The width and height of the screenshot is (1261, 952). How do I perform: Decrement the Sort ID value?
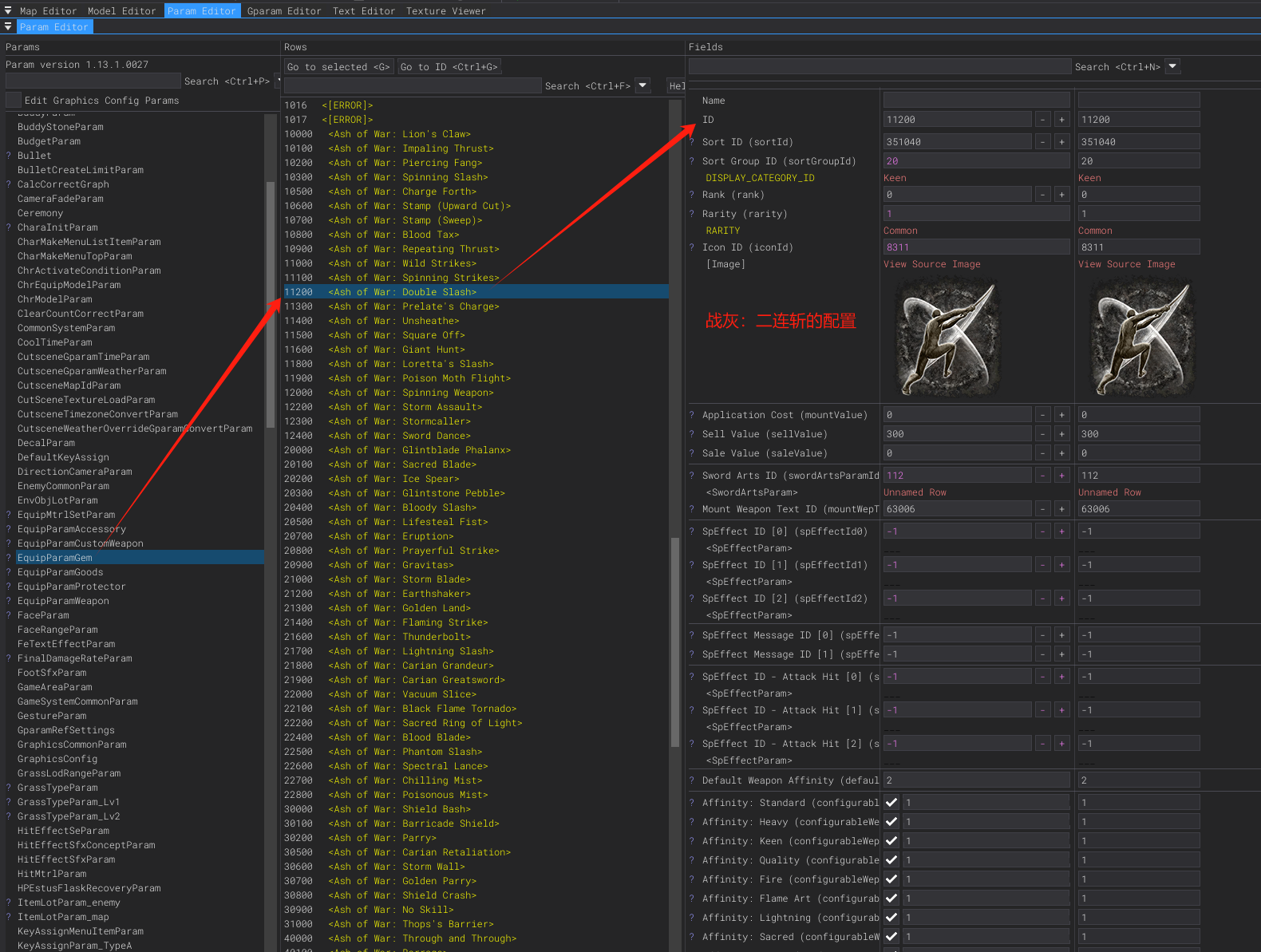click(x=1042, y=142)
